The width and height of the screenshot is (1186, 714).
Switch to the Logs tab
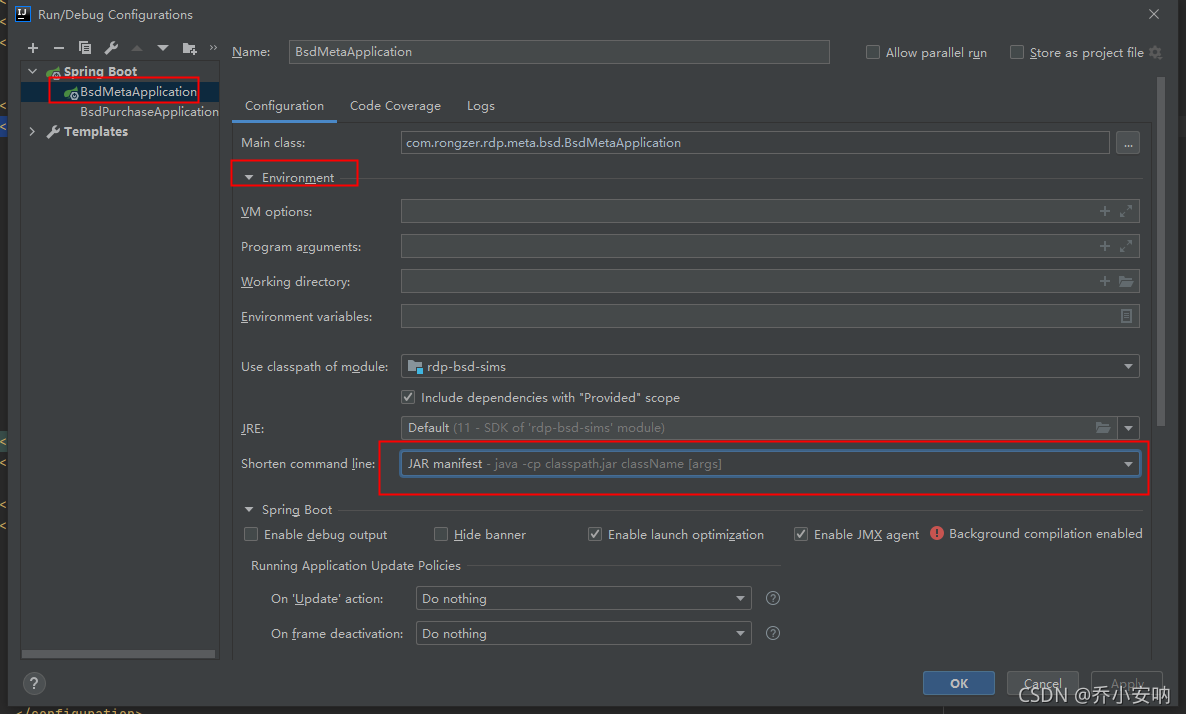click(x=480, y=106)
